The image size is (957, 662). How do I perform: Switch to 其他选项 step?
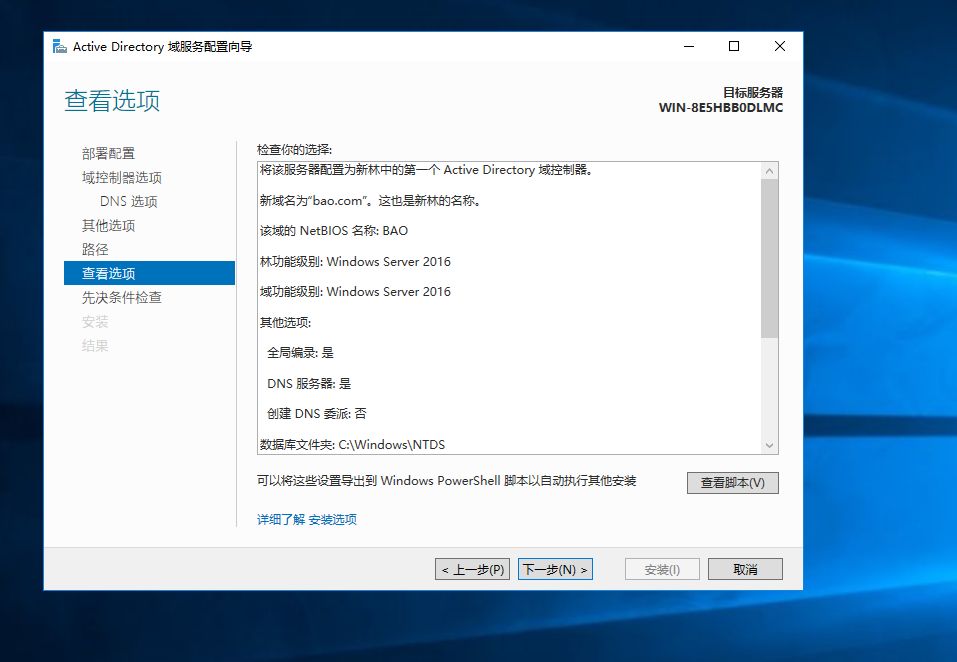coord(108,226)
